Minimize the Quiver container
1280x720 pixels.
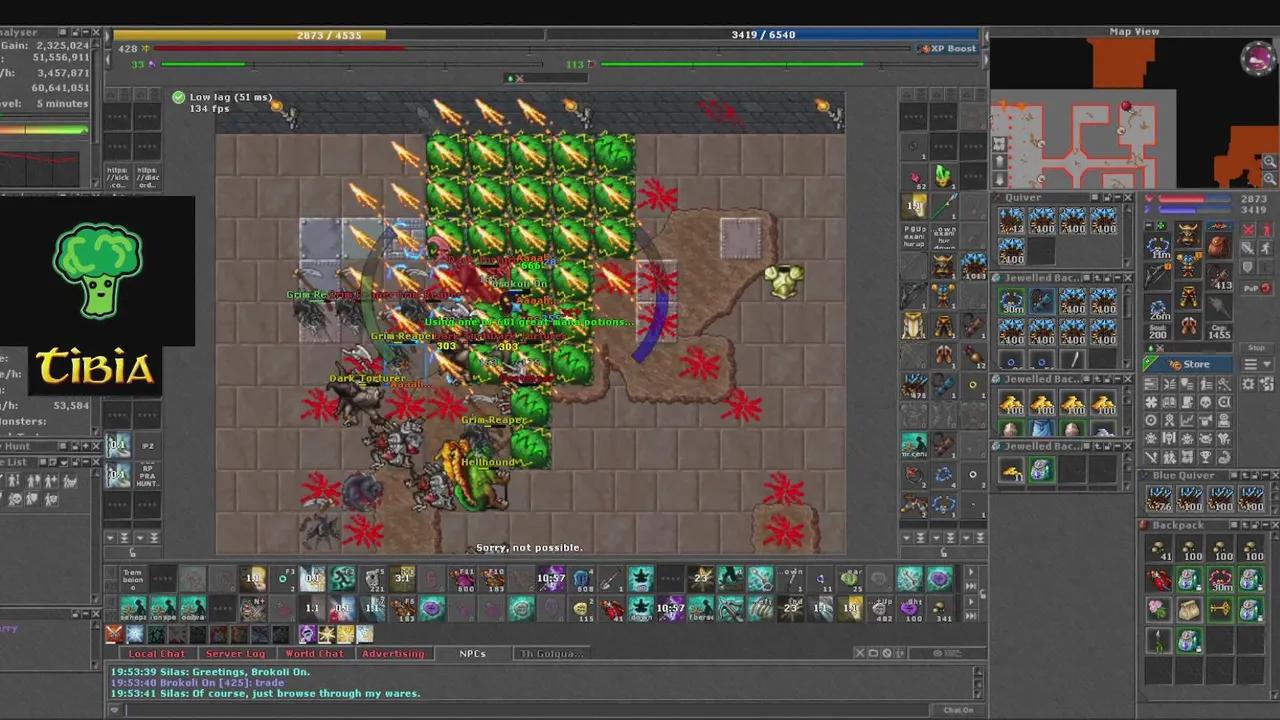(1116, 198)
